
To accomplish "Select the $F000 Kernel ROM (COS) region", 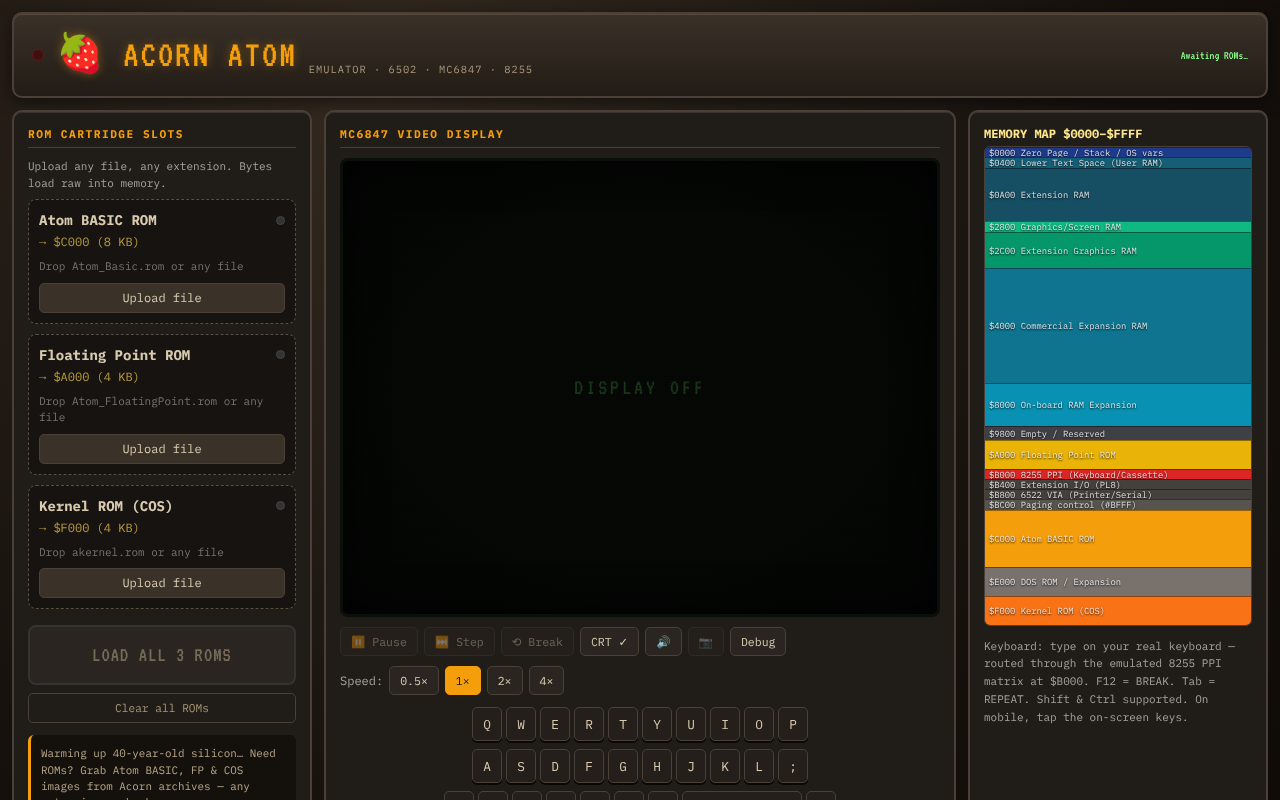I will pos(1118,611).
